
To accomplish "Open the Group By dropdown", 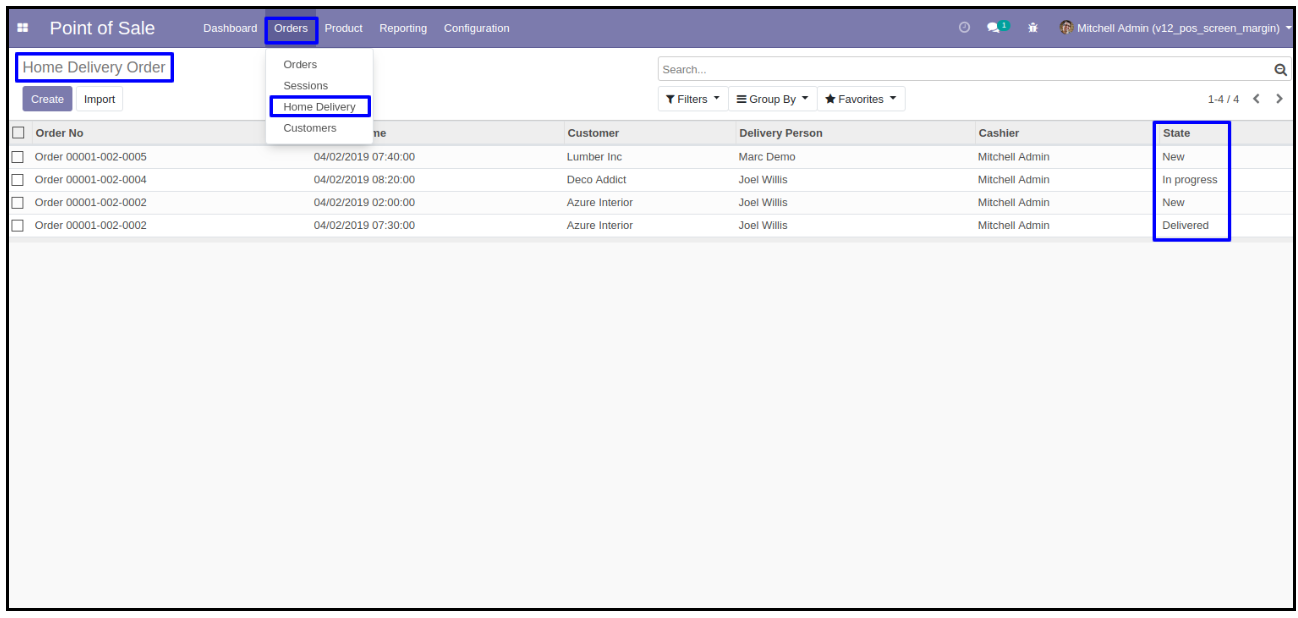I will point(772,99).
